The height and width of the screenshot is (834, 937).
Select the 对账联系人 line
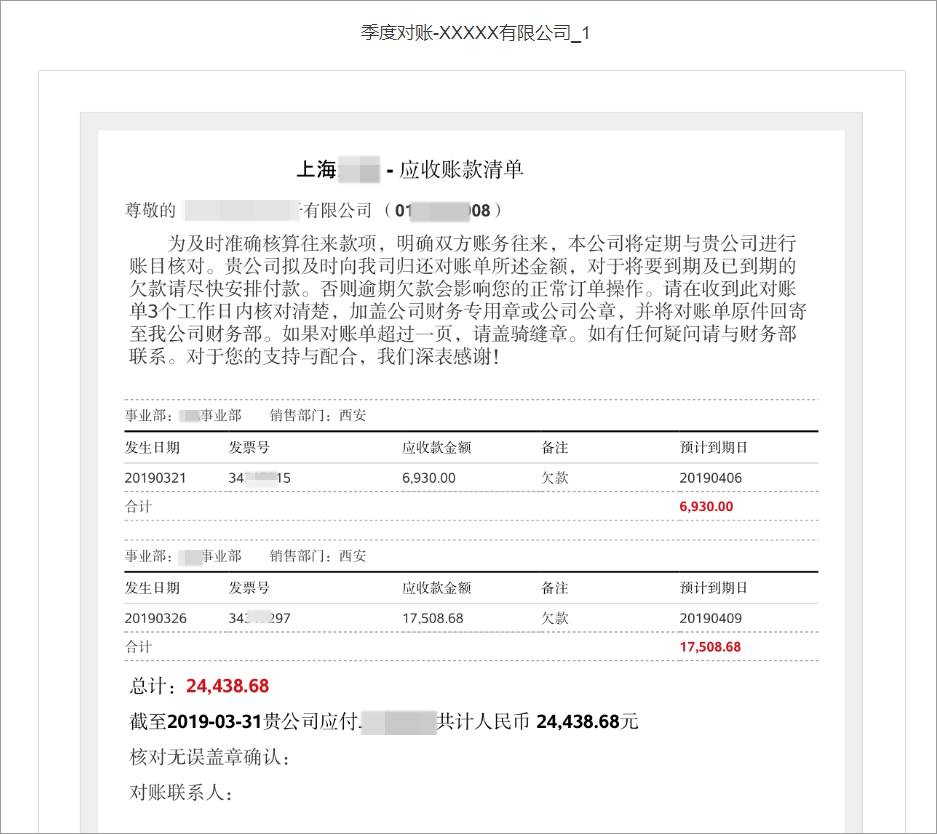point(185,793)
